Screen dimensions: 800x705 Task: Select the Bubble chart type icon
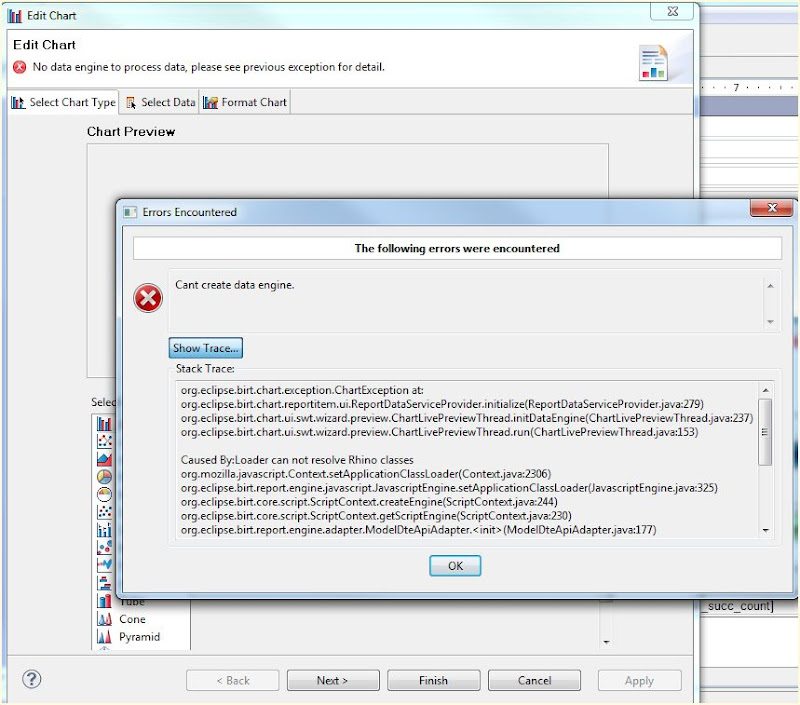point(104,547)
